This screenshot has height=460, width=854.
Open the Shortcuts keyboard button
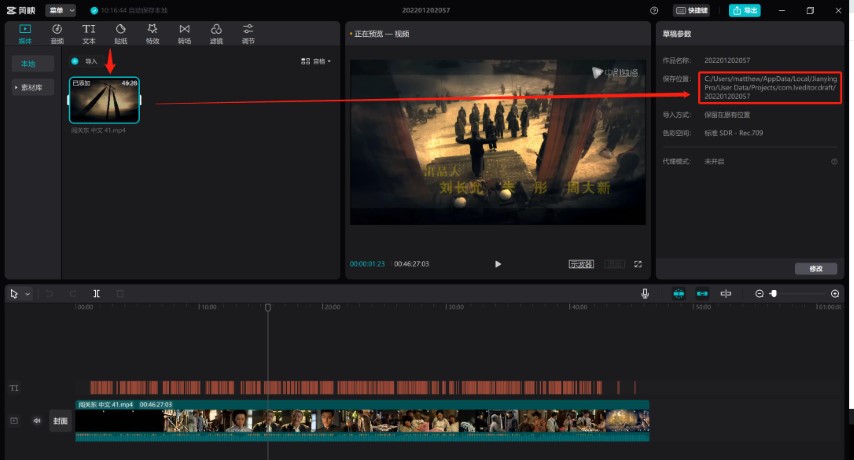tap(692, 10)
